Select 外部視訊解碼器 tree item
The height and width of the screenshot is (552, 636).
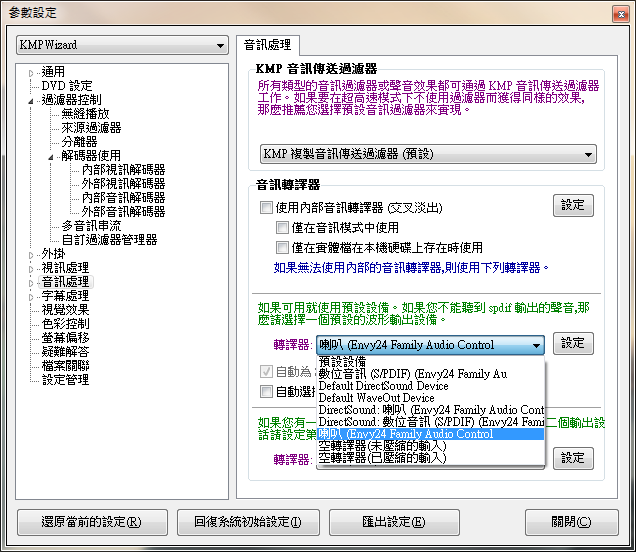[x=123, y=184]
